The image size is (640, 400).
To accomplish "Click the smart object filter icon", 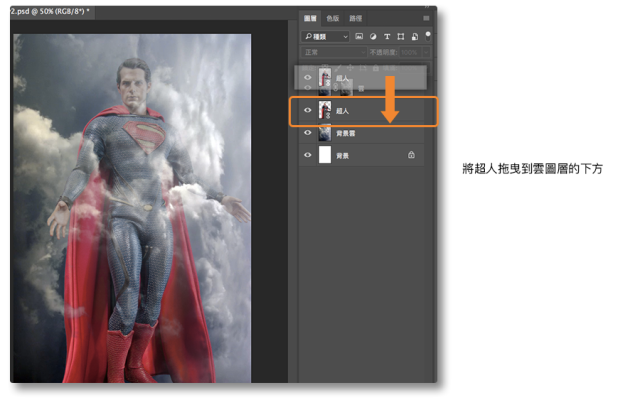I will click(414, 36).
